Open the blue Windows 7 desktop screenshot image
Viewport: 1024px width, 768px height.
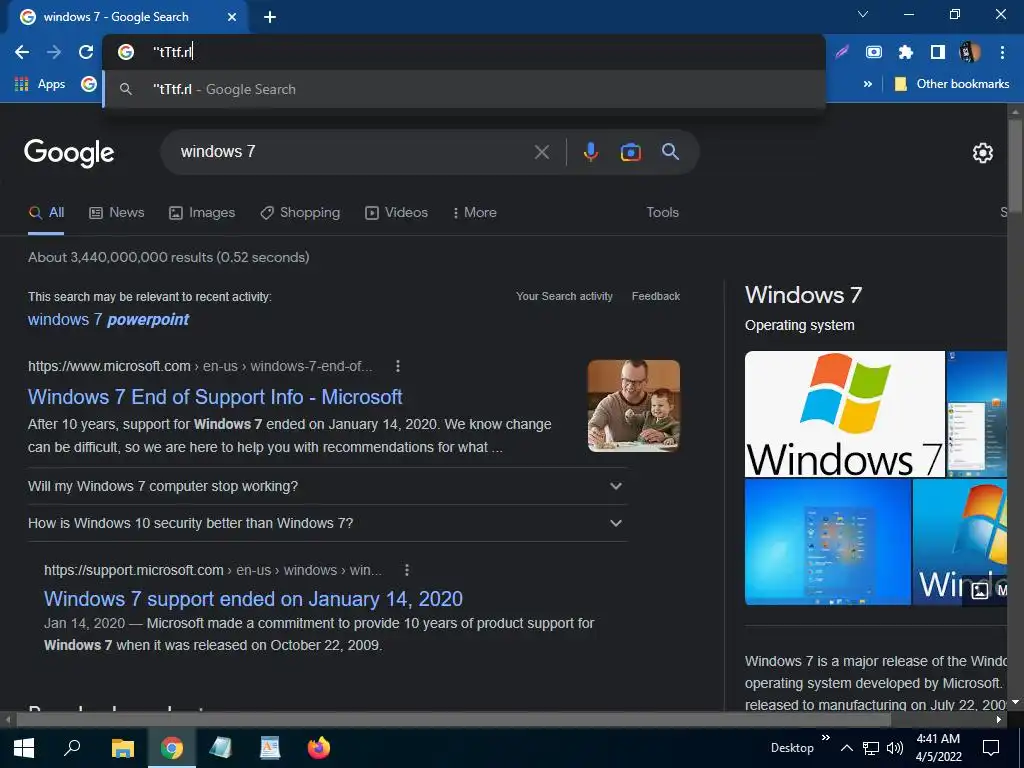[827, 542]
